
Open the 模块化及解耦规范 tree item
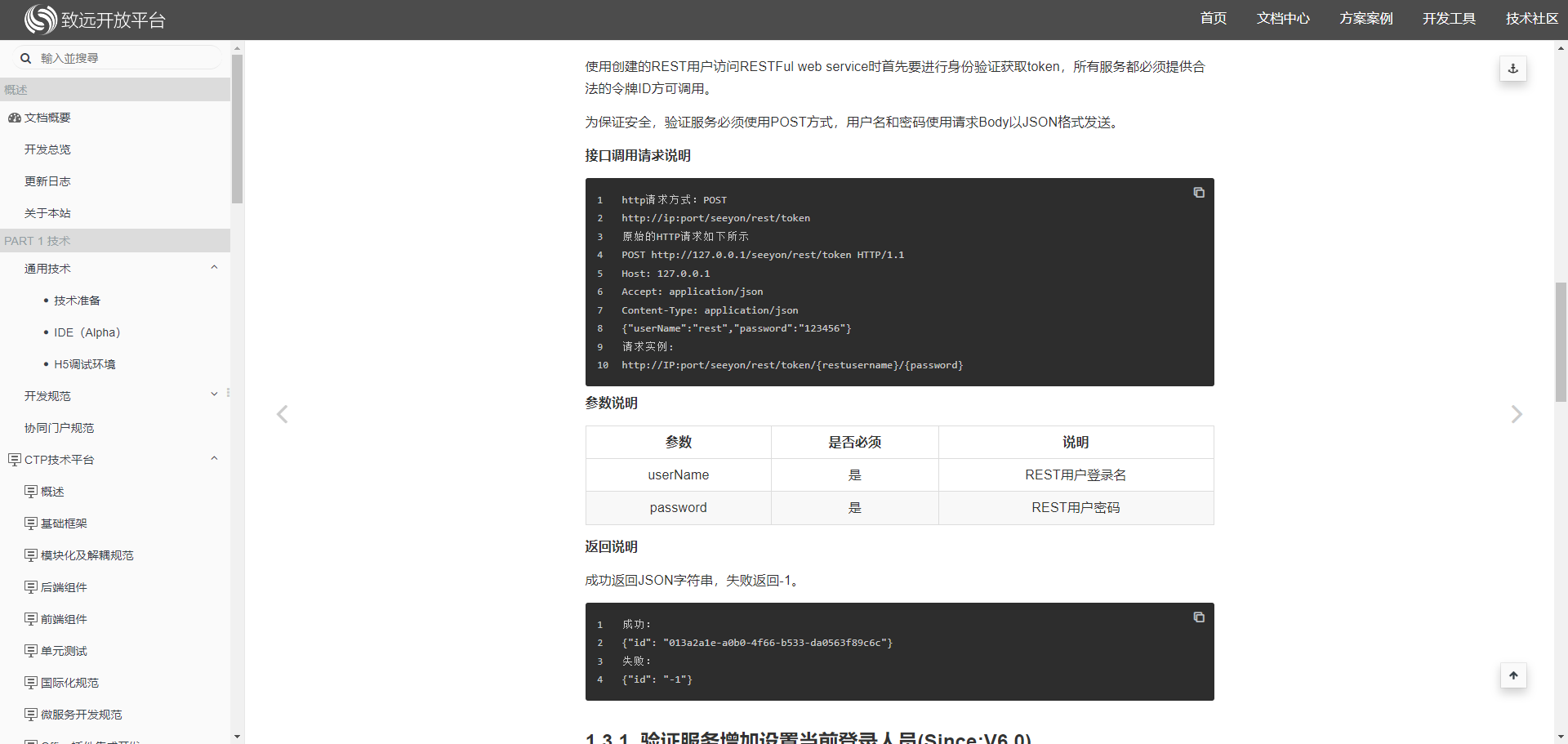coord(87,555)
